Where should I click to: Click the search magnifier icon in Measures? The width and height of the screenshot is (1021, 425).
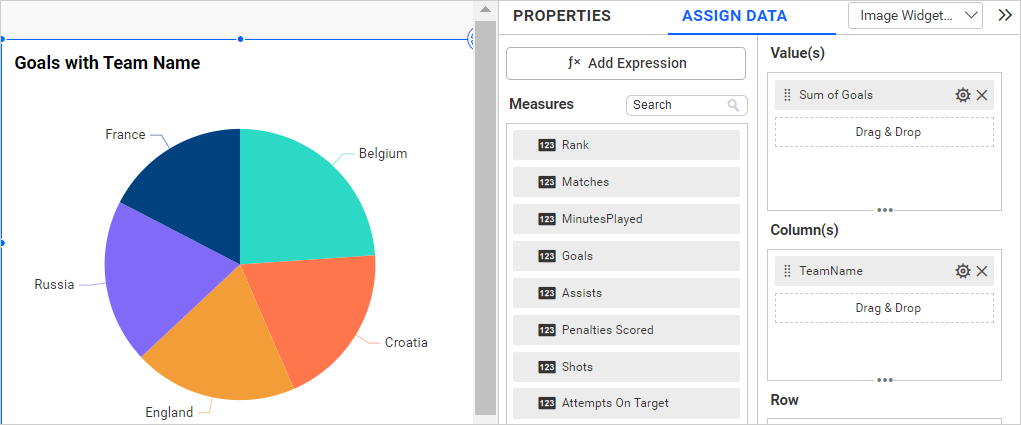(x=734, y=105)
